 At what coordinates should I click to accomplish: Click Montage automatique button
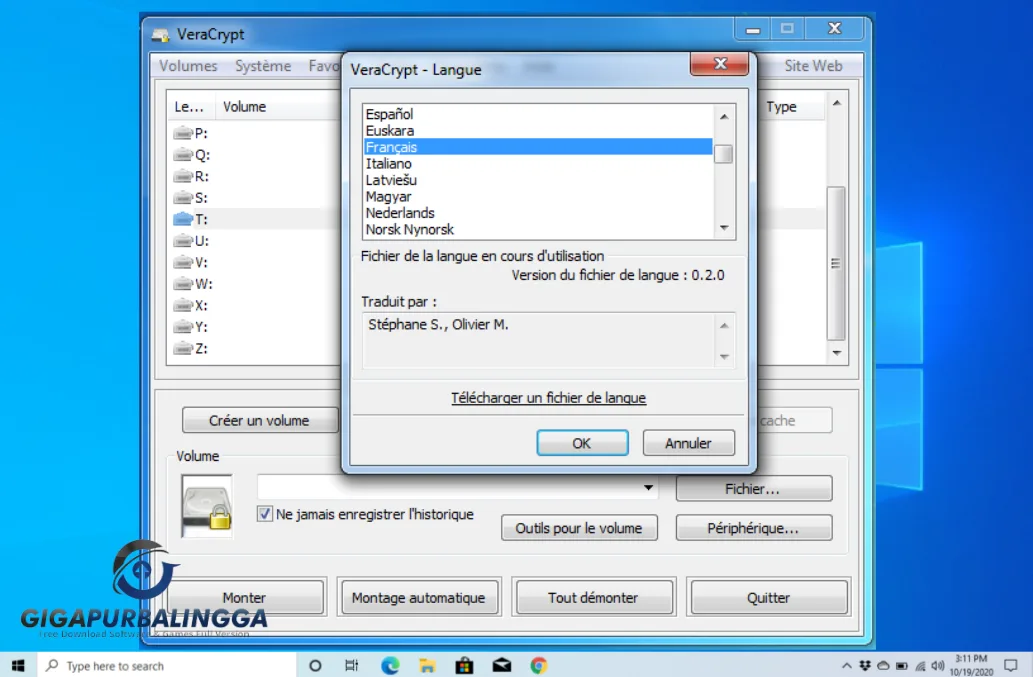(x=419, y=597)
